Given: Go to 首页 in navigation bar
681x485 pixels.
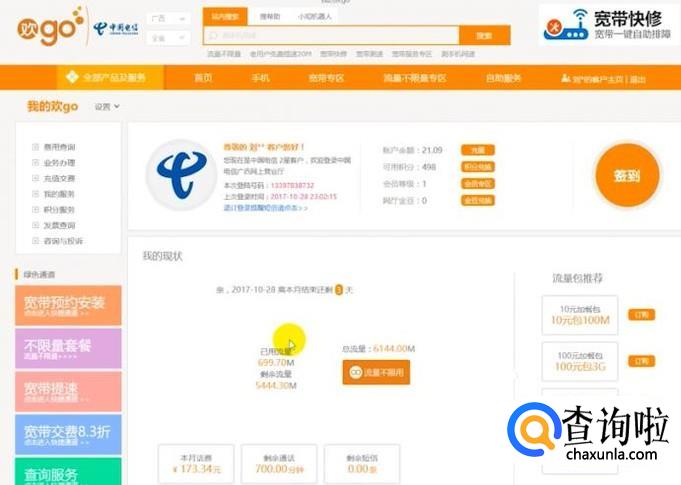Looking at the screenshot, I should pos(203,78).
